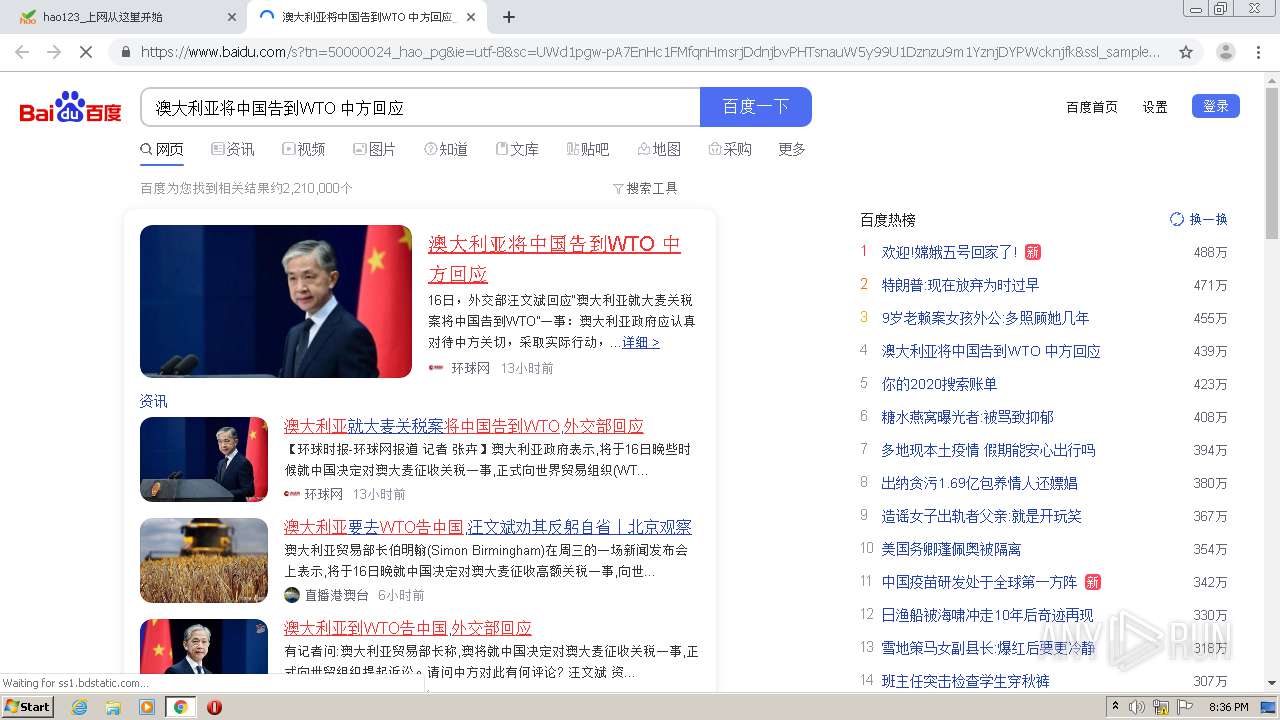1280x720 pixels.
Task: Open the 更多 categories menu
Action: (792, 149)
